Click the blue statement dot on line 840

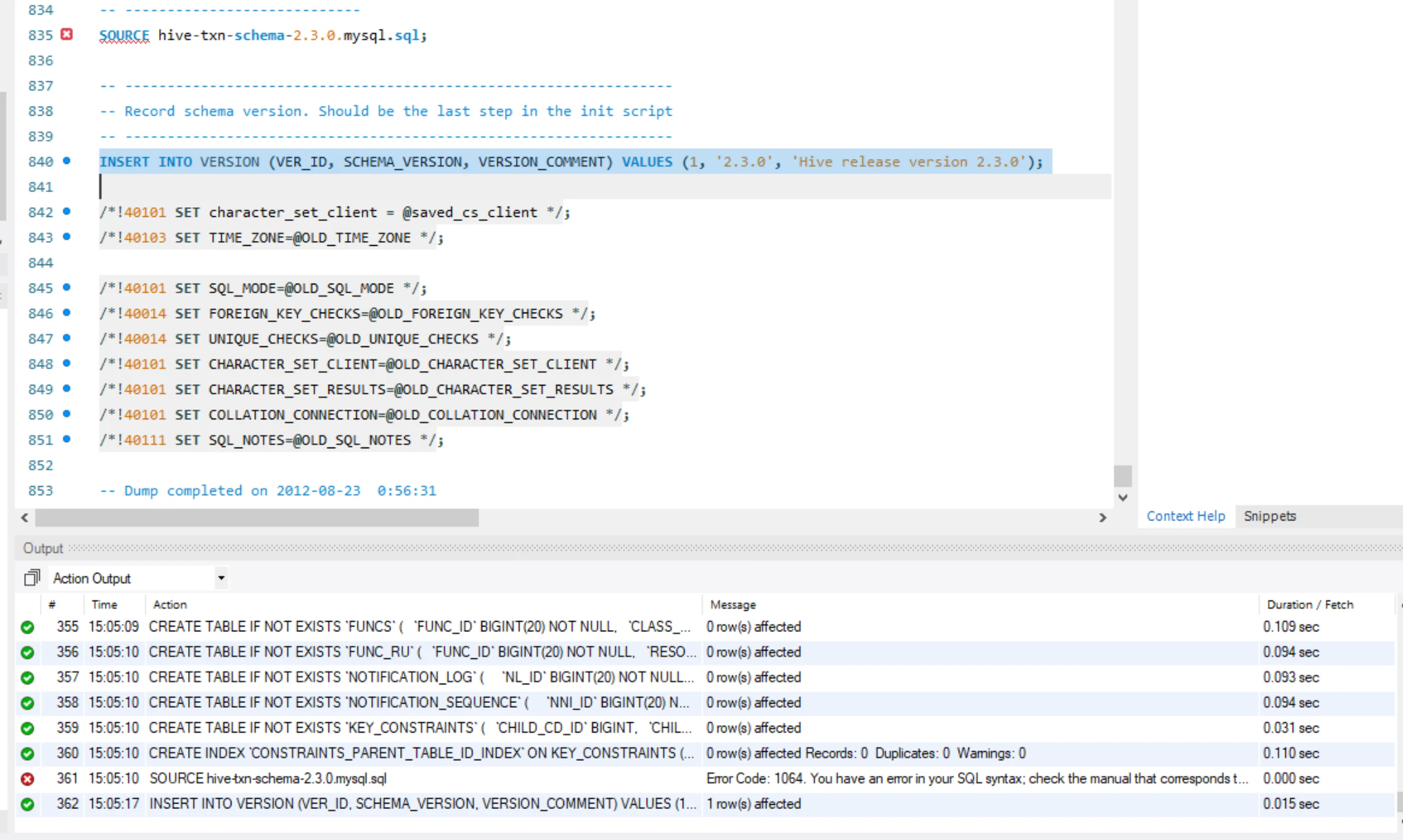point(67,161)
